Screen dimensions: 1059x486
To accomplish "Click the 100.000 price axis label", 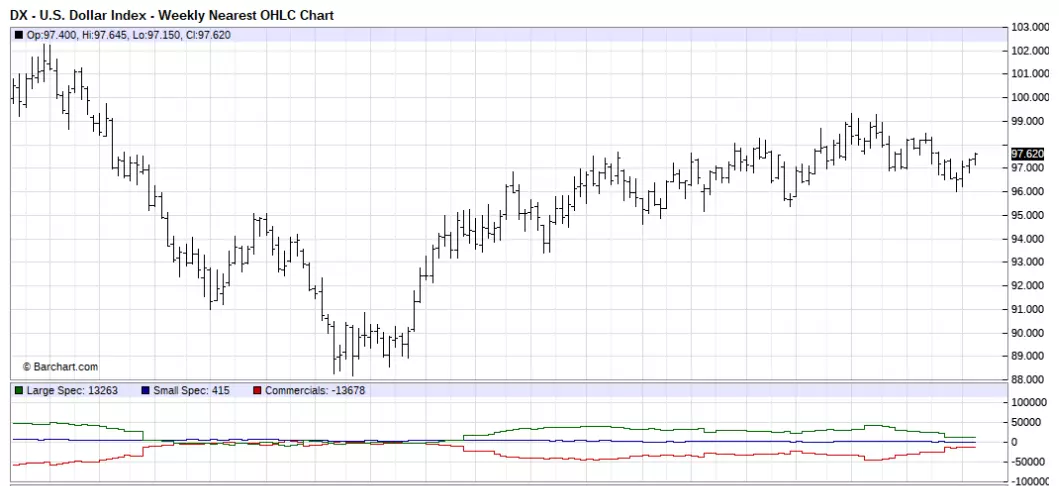I will click(1030, 97).
